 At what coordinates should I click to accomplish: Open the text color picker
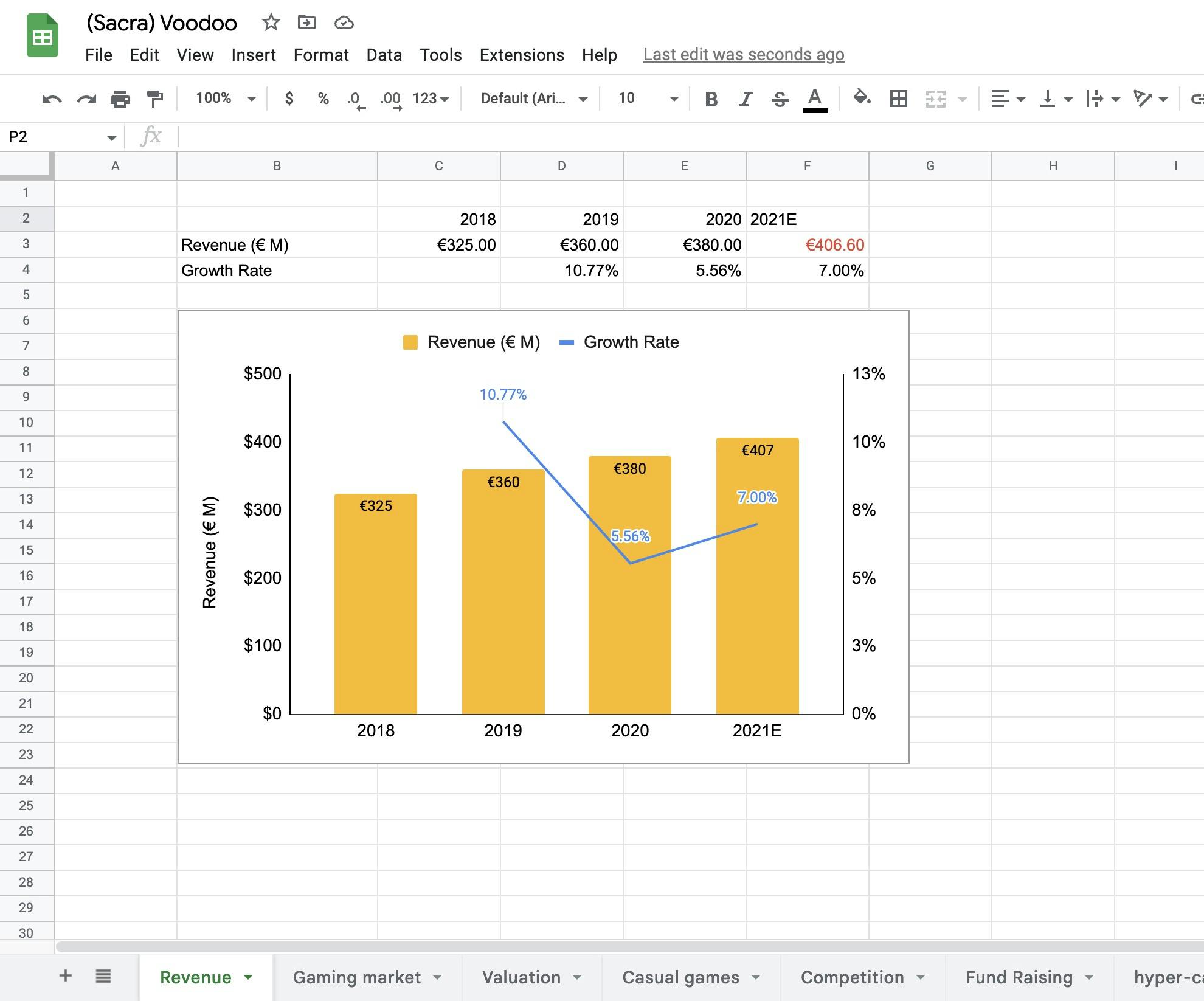(x=815, y=100)
